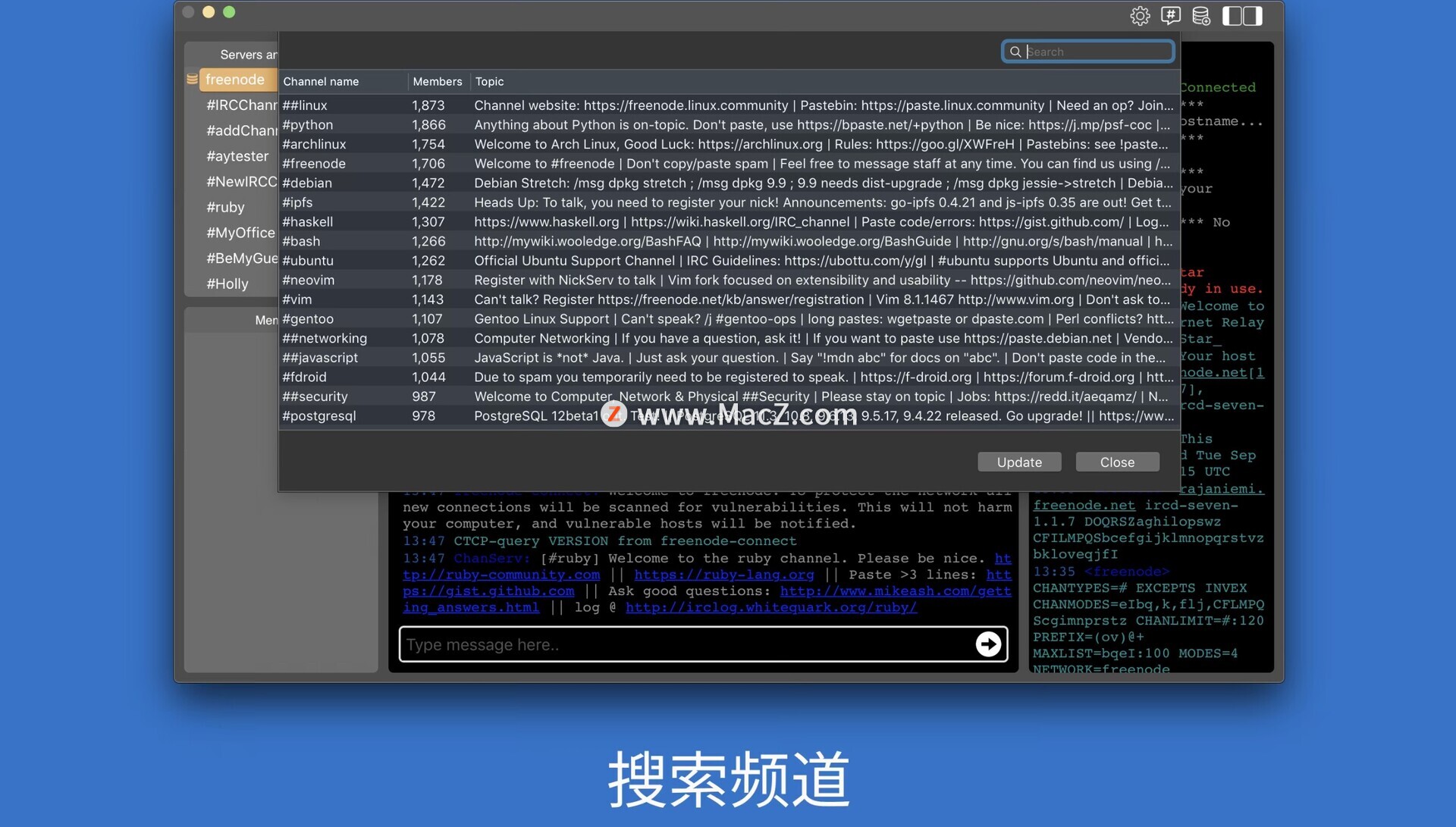The height and width of the screenshot is (827, 1456).
Task: Select the #ubuntu channel row
Action: [729, 261]
